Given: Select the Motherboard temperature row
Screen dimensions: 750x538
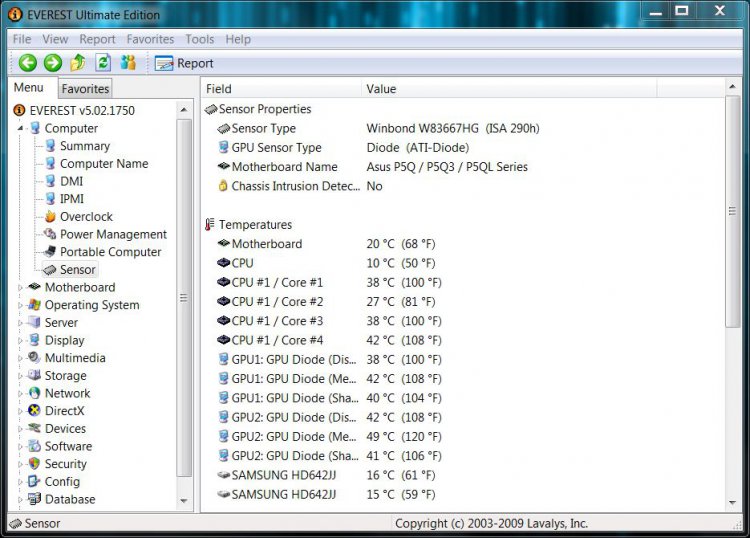Looking at the screenshot, I should (x=326, y=244).
